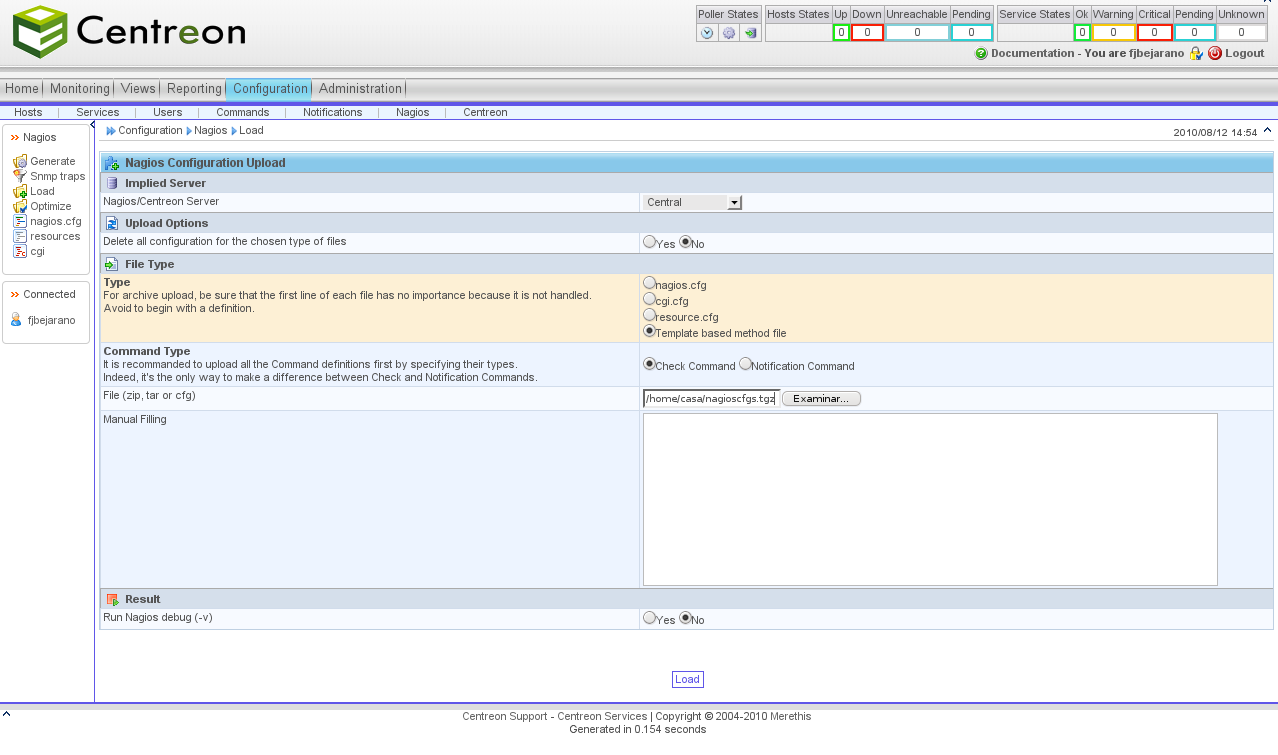
Task: Collapse header using caret beside timestamp
Action: point(1267,130)
